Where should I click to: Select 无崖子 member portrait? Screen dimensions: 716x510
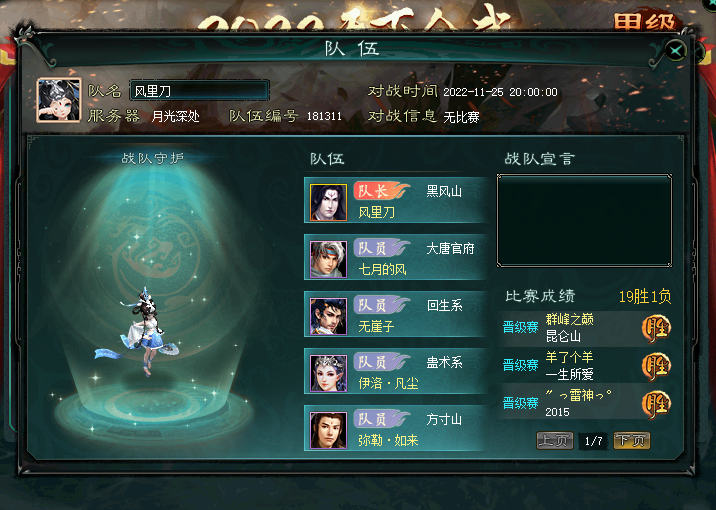point(328,316)
